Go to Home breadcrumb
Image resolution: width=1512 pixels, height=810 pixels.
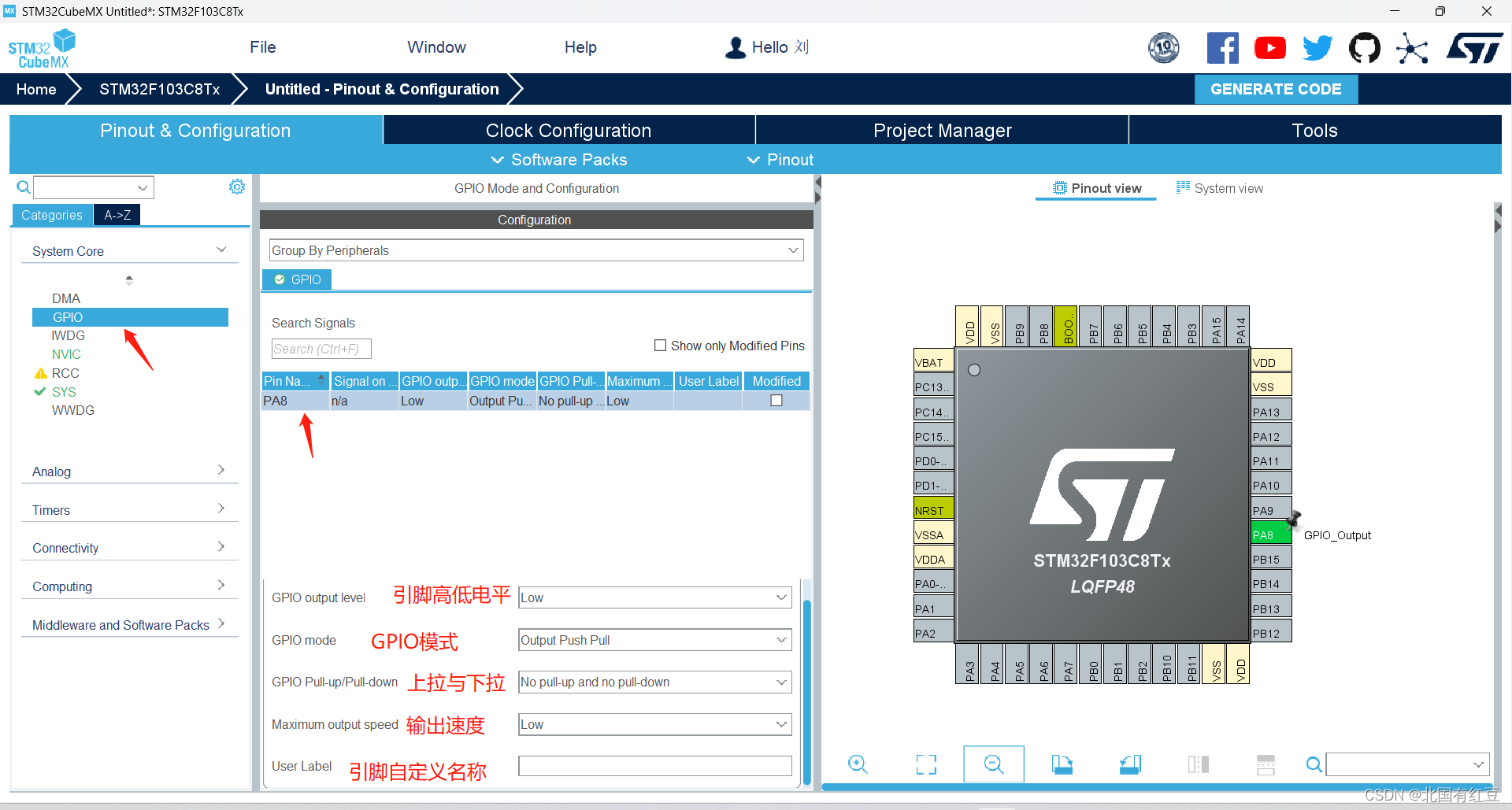point(36,89)
